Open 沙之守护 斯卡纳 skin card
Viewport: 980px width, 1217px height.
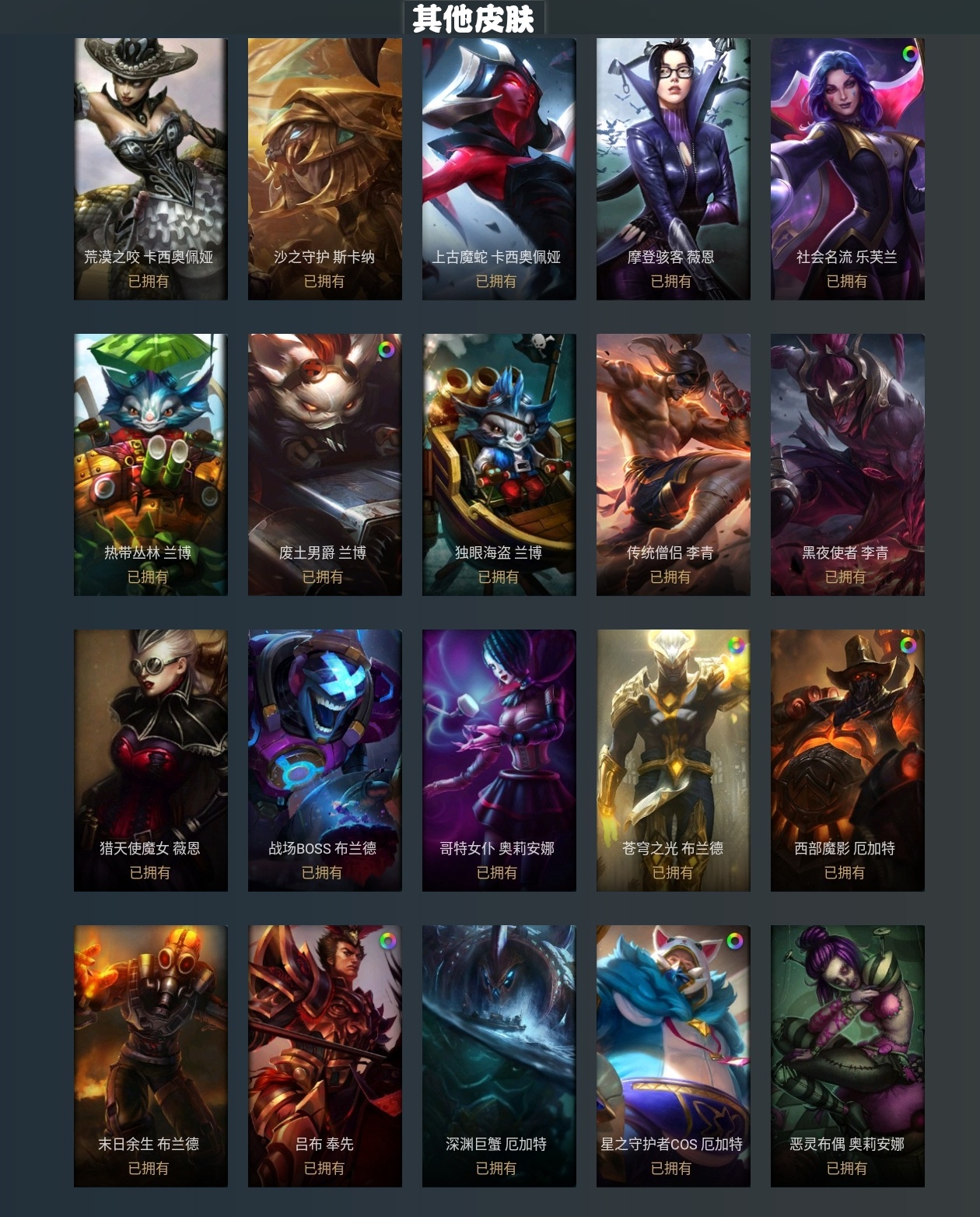pos(325,169)
